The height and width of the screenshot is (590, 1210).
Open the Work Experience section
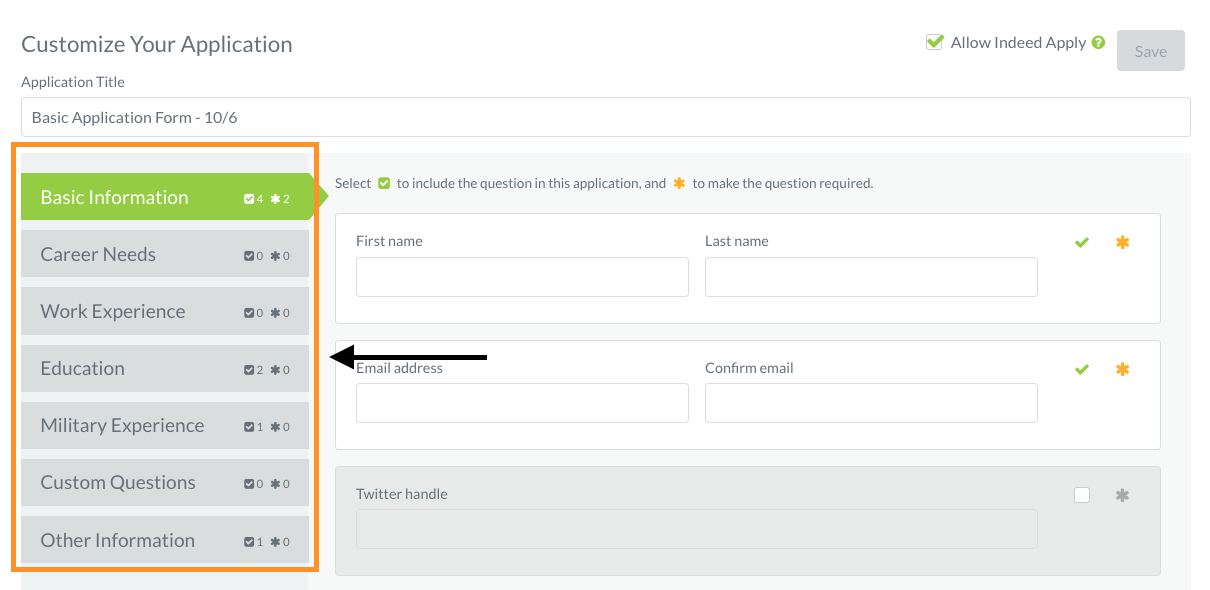pyautogui.click(x=165, y=311)
